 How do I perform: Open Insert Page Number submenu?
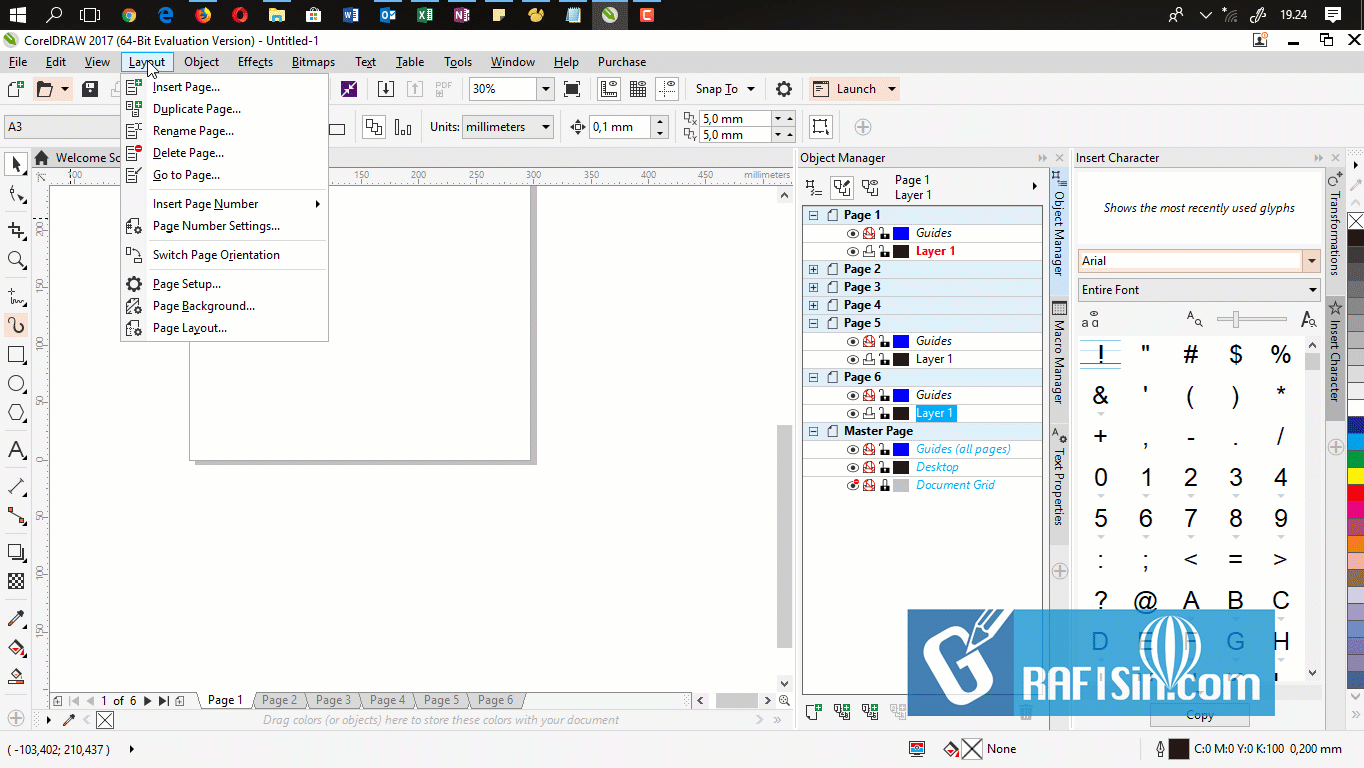tap(224, 204)
